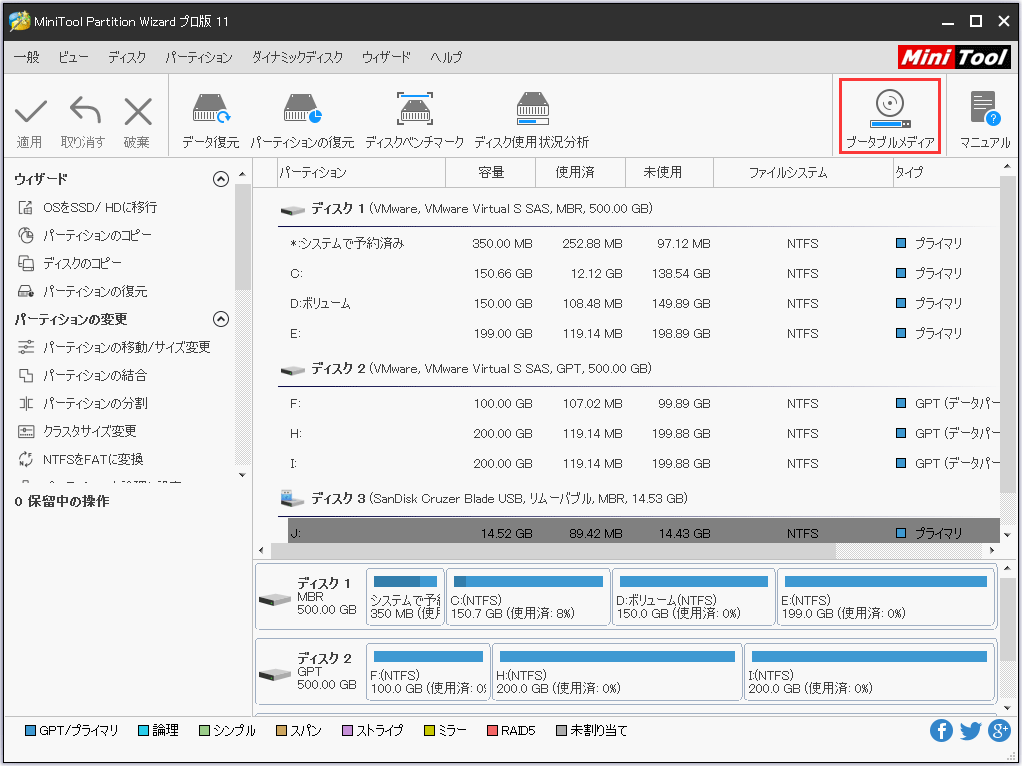Open the Twitter share icon
Screen dimensions: 1022x766
[971, 731]
